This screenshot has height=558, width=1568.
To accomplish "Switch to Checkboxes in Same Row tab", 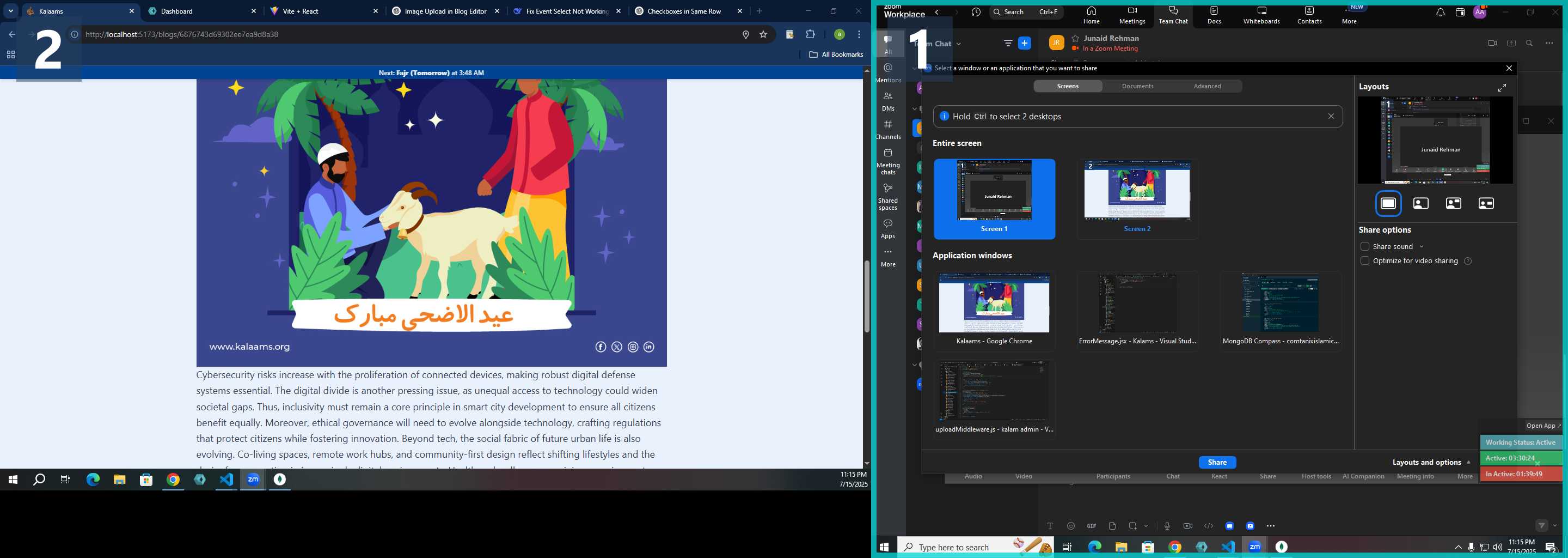I will click(688, 11).
